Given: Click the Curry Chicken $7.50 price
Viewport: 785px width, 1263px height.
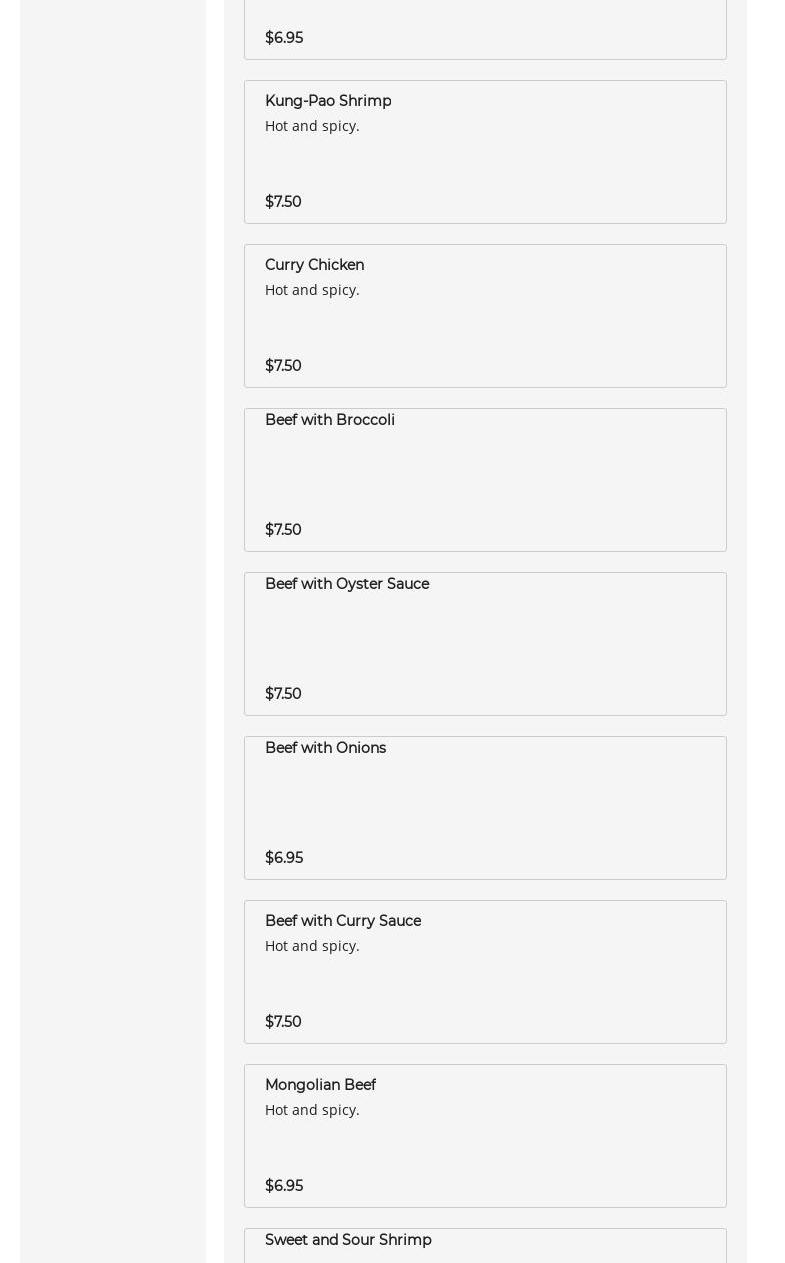Looking at the screenshot, I should 283,366.
